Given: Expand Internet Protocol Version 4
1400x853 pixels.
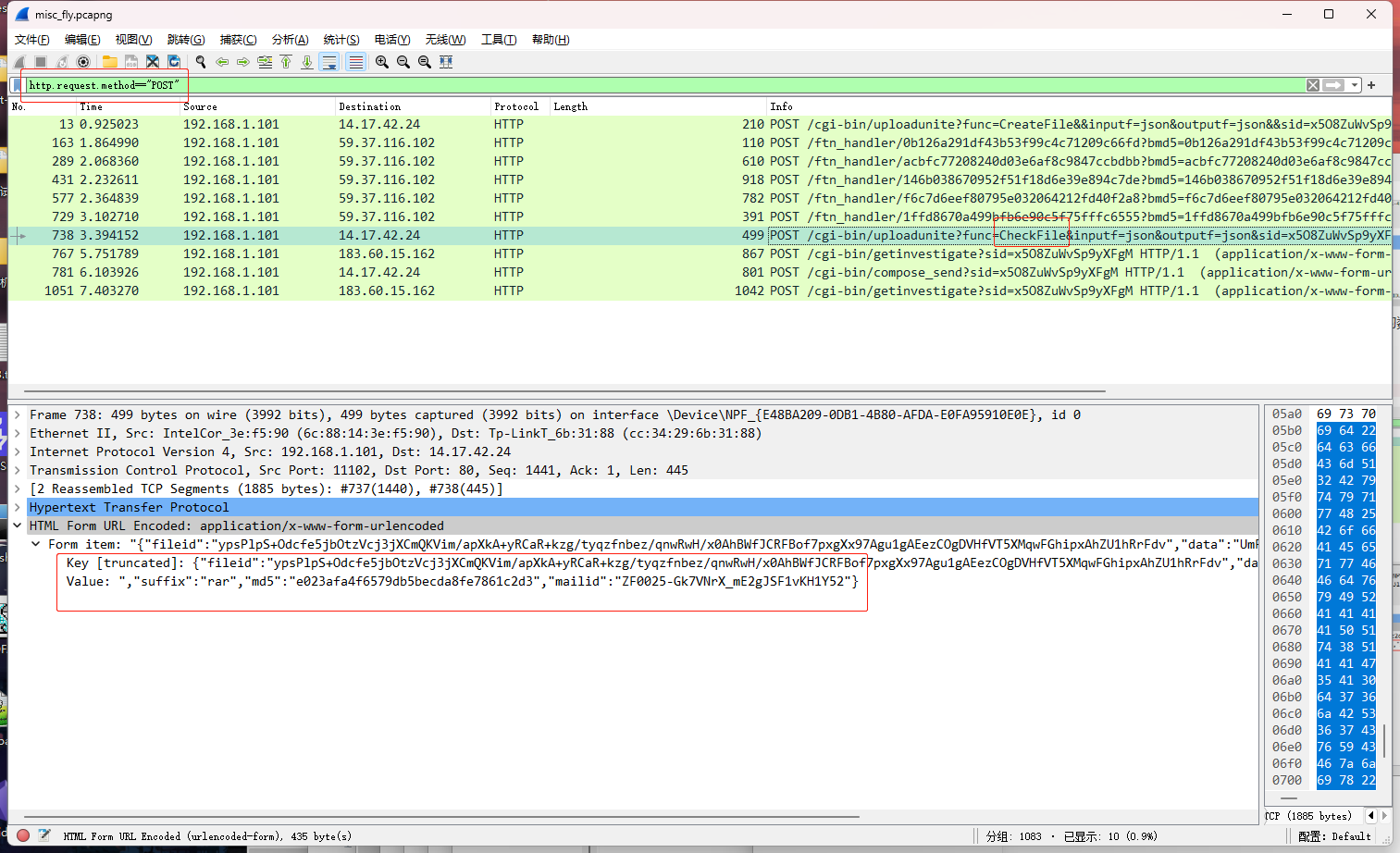Looking at the screenshot, I should [x=18, y=451].
